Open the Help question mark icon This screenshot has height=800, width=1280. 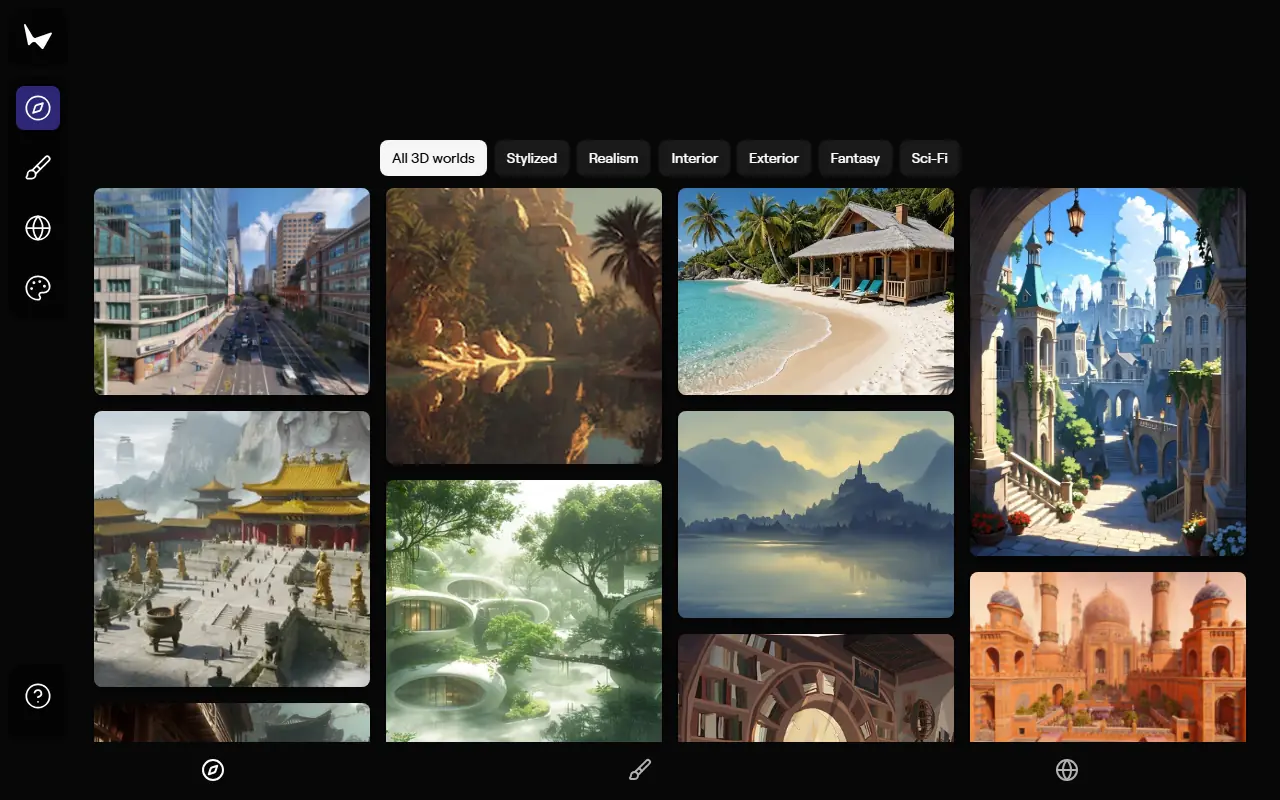pos(37,694)
